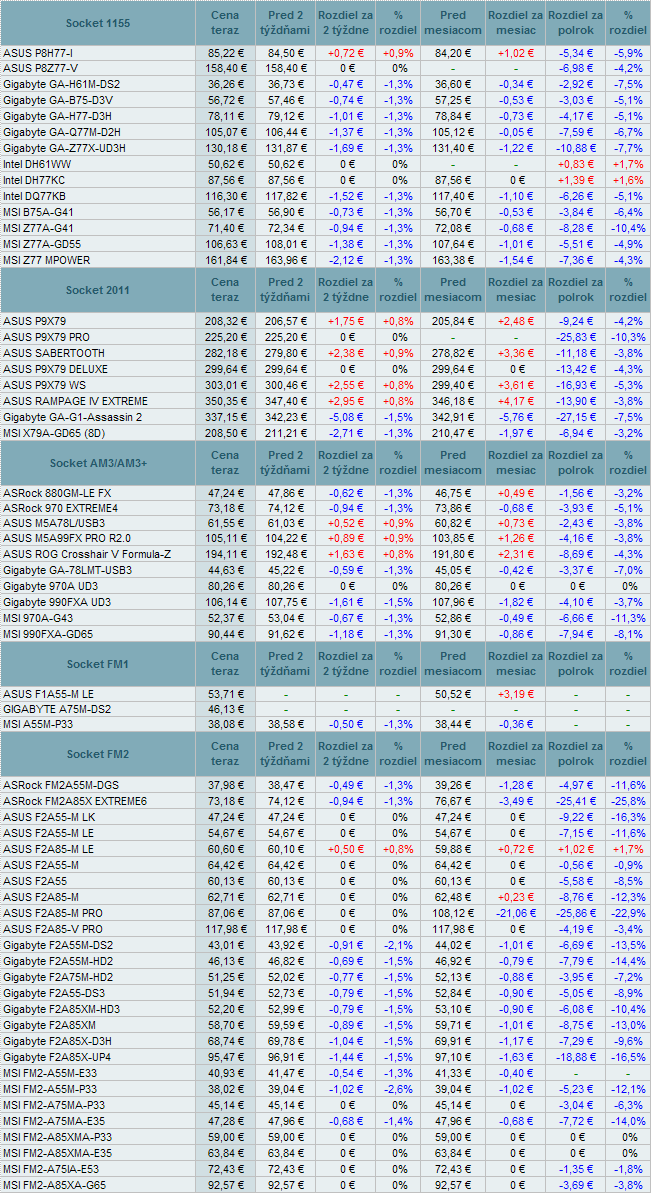Image resolution: width=651 pixels, height=1193 pixels.
Task: Click the Socket AM3/AM3+ section header
Action: pyautogui.click(x=98, y=463)
